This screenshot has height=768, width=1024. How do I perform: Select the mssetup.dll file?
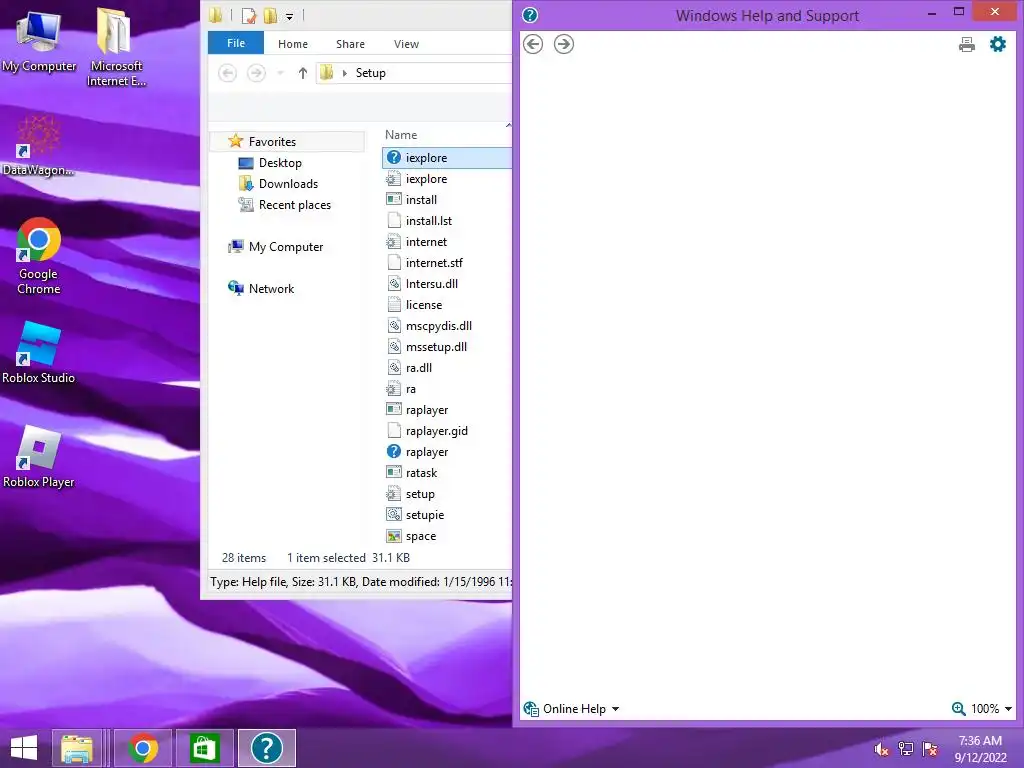[x=436, y=346]
